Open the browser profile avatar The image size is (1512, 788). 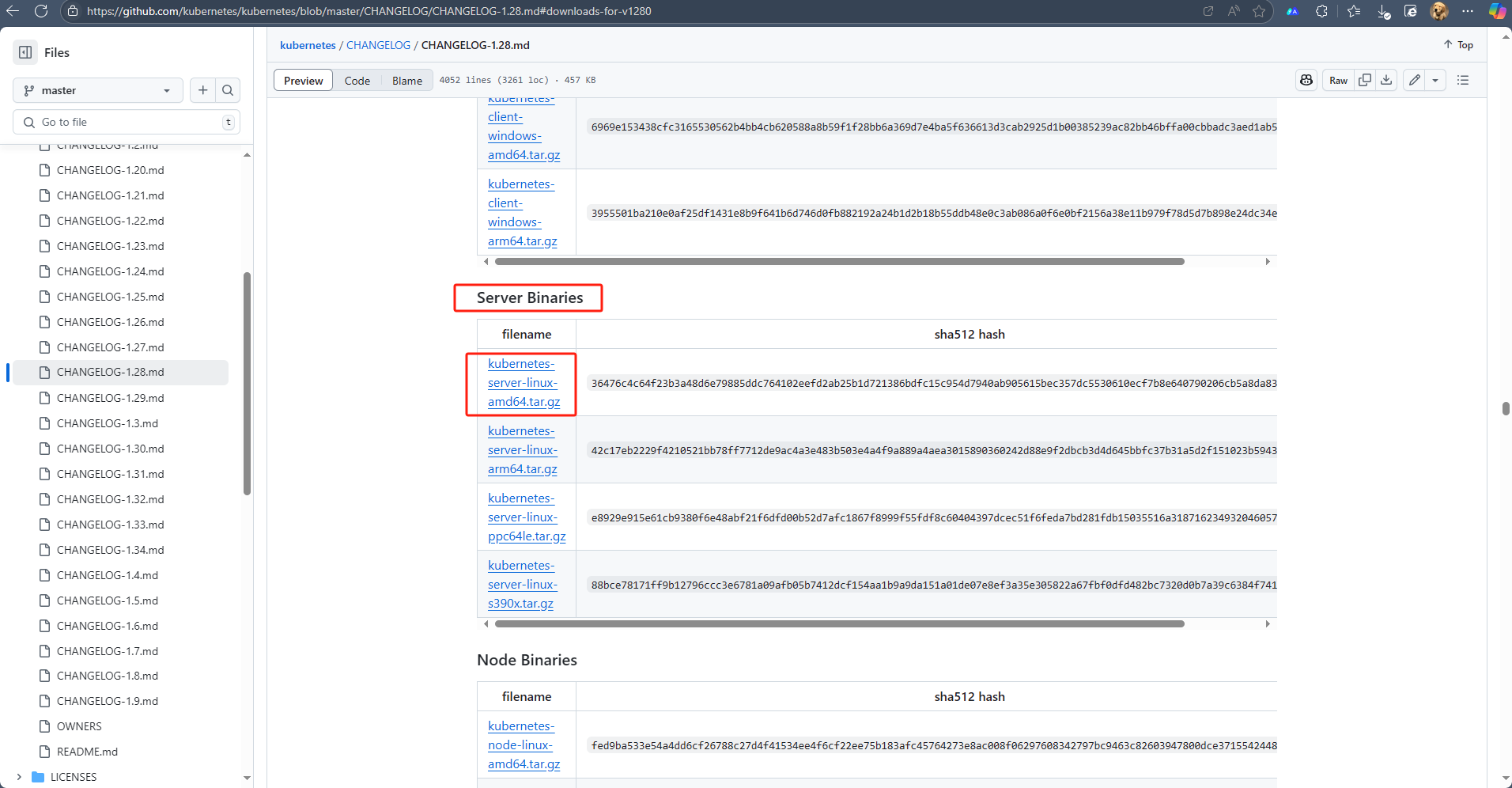pos(1439,11)
